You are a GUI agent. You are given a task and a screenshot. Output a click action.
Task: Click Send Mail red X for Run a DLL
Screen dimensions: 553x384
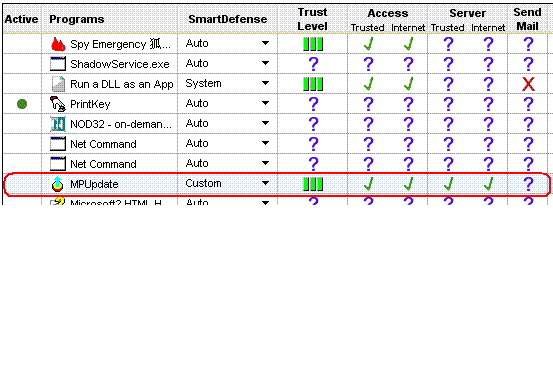point(528,84)
